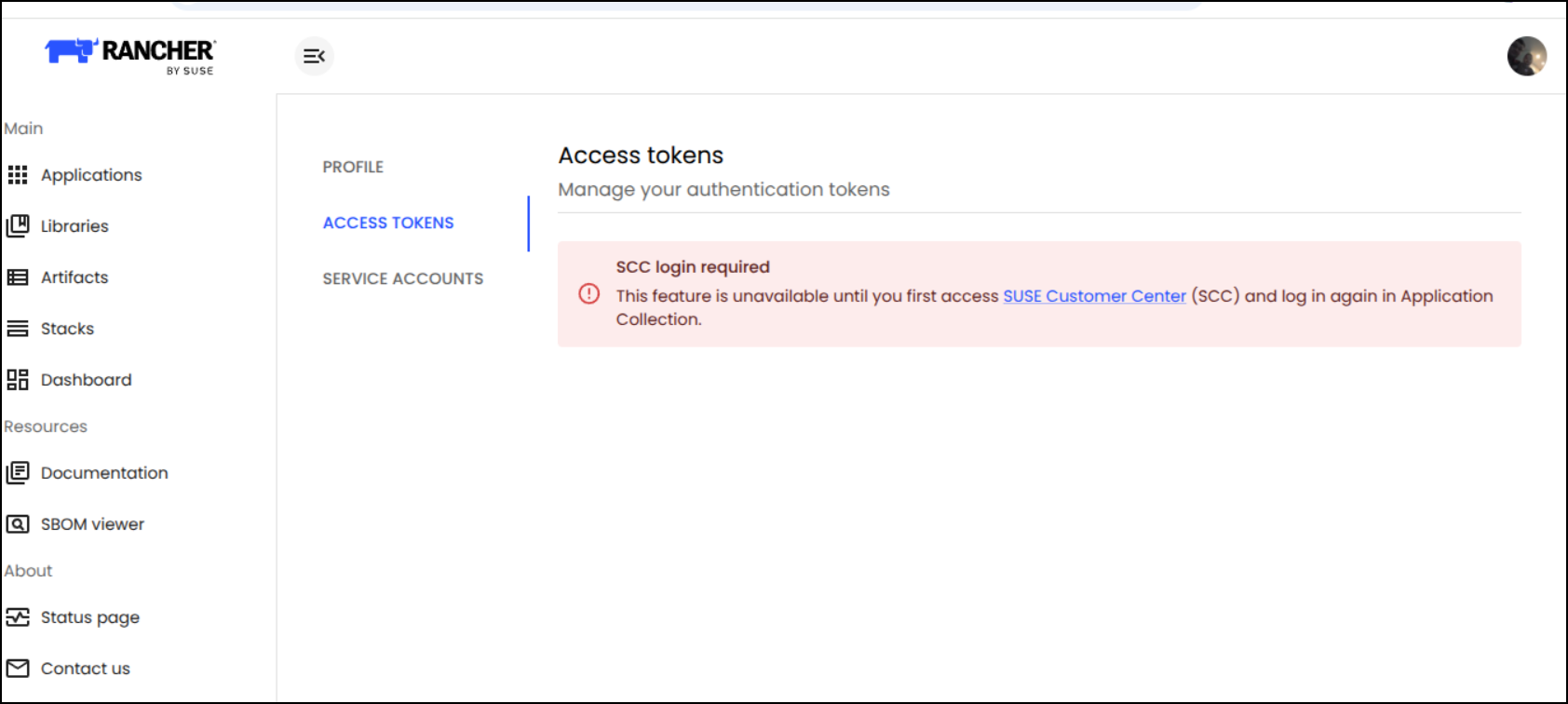1568x704 pixels.
Task: Open the SBOM viewer icon
Action: (18, 524)
